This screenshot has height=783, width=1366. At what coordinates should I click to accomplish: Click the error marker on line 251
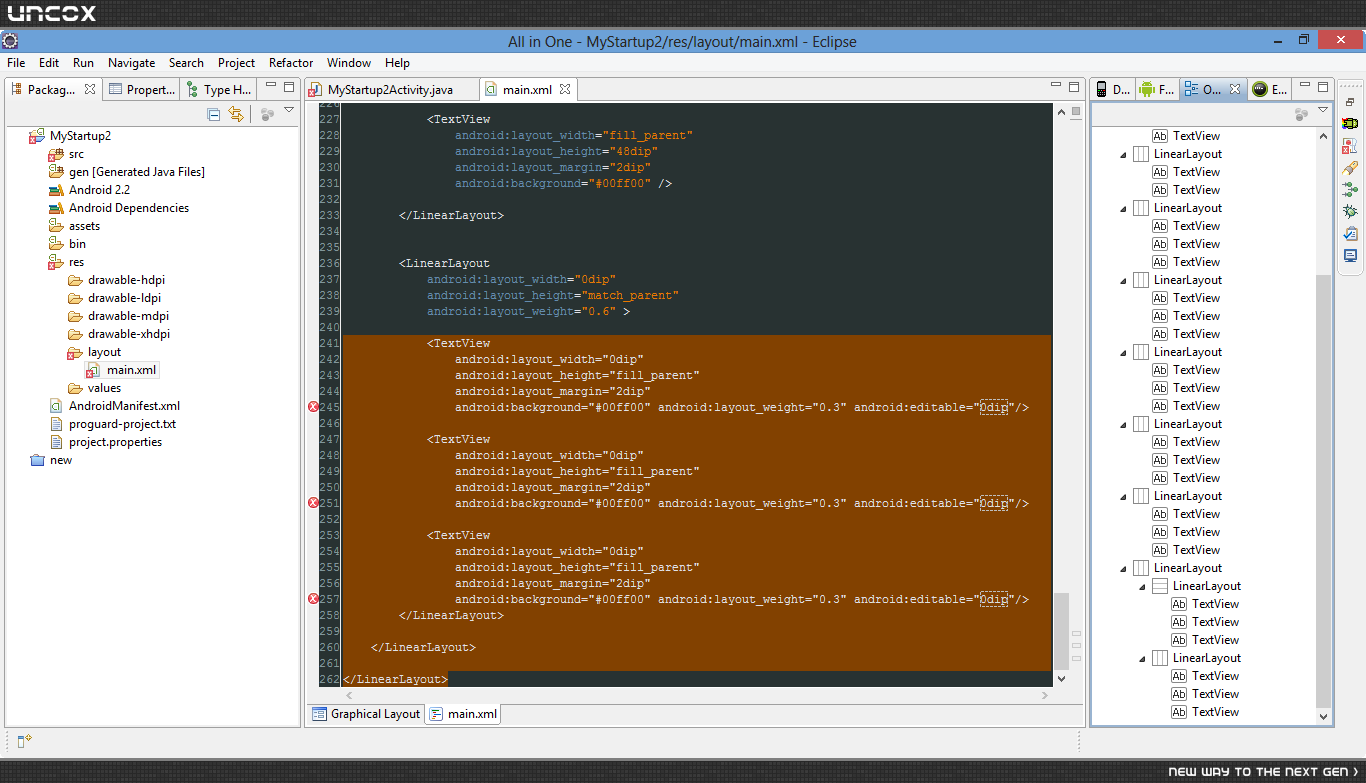(x=313, y=503)
